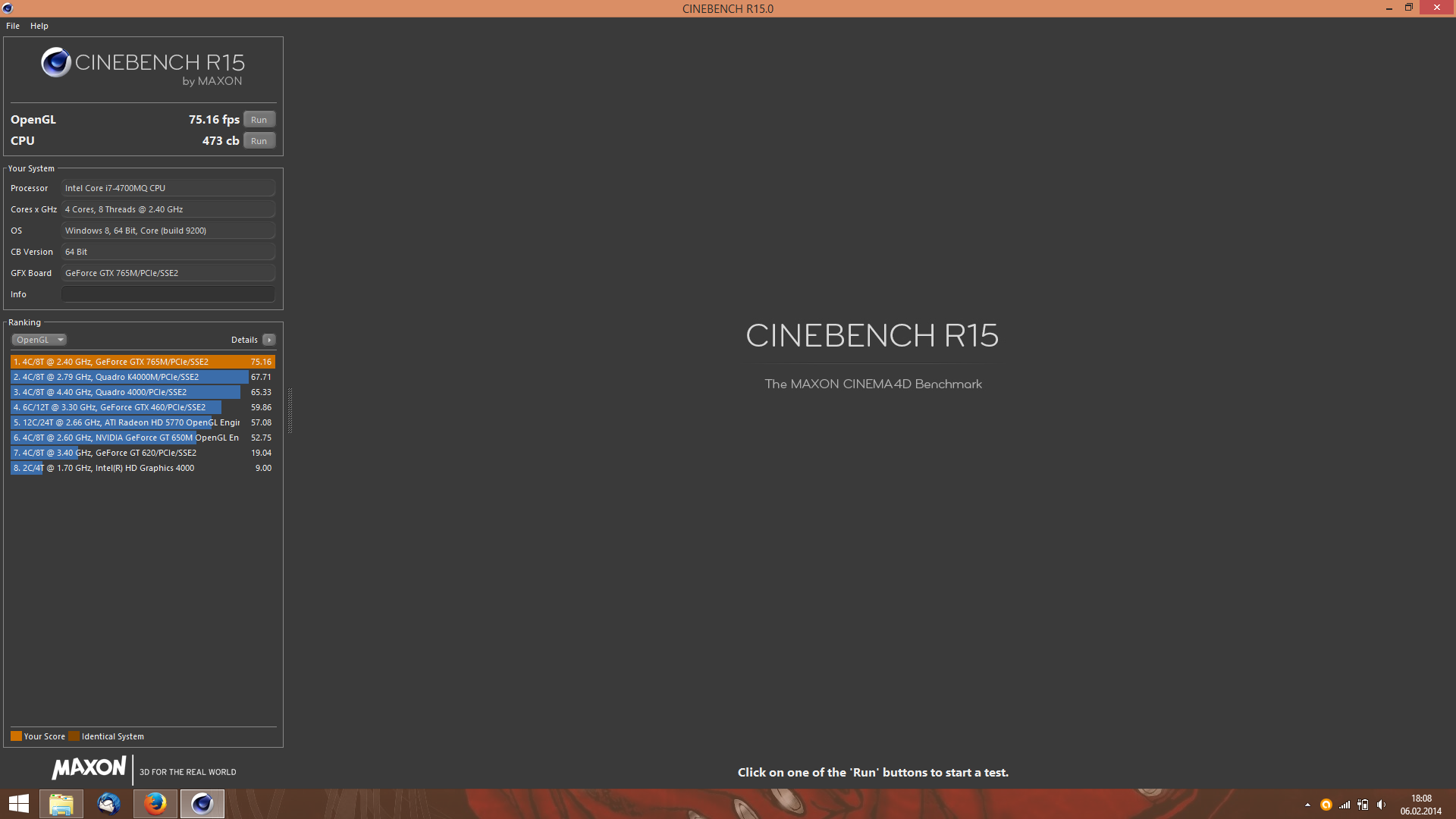The height and width of the screenshot is (819, 1456).
Task: Run the OpenGL benchmark test
Action: (x=259, y=120)
